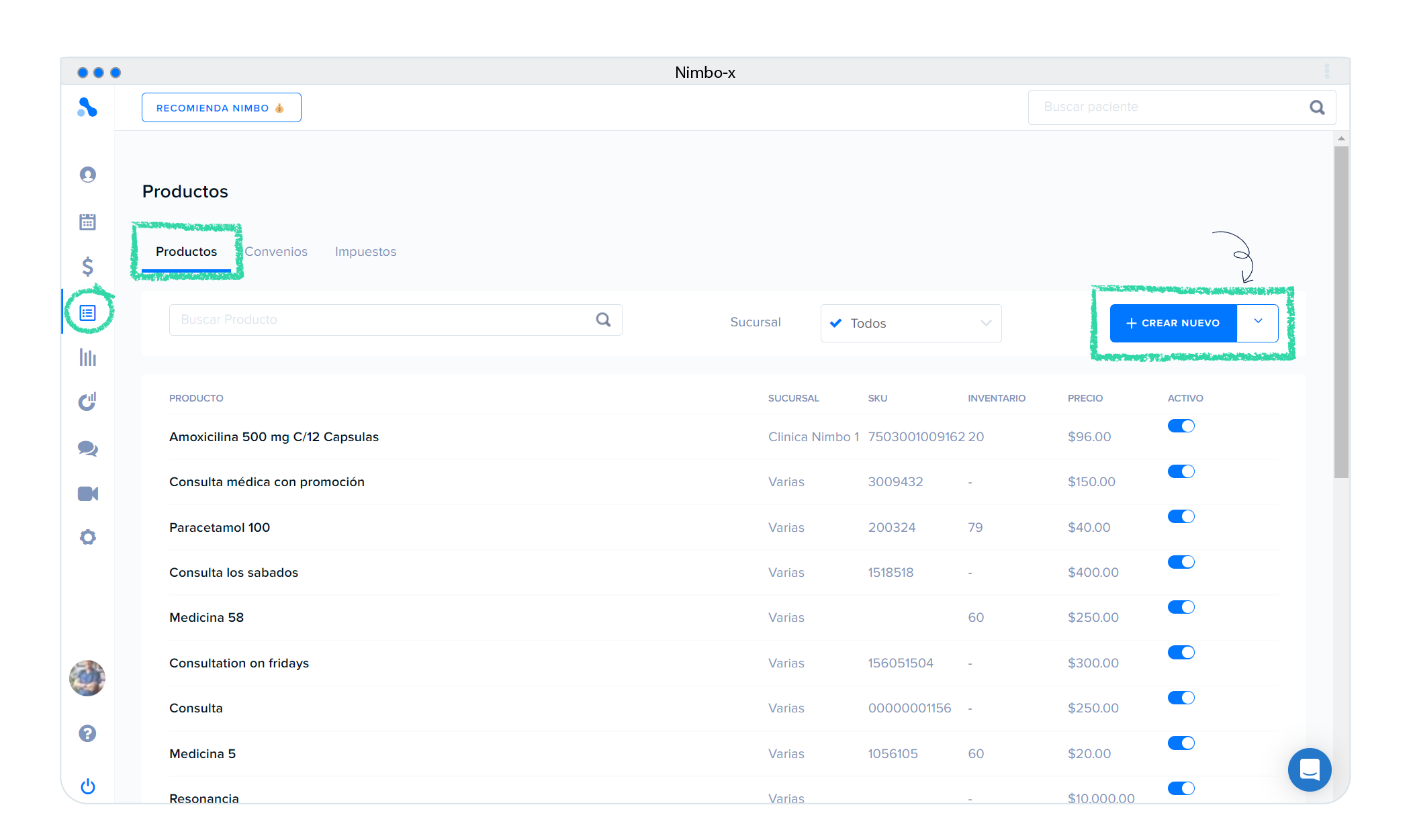The image size is (1411, 840).
Task: Open the calendar icon in sidebar
Action: pyautogui.click(x=87, y=222)
